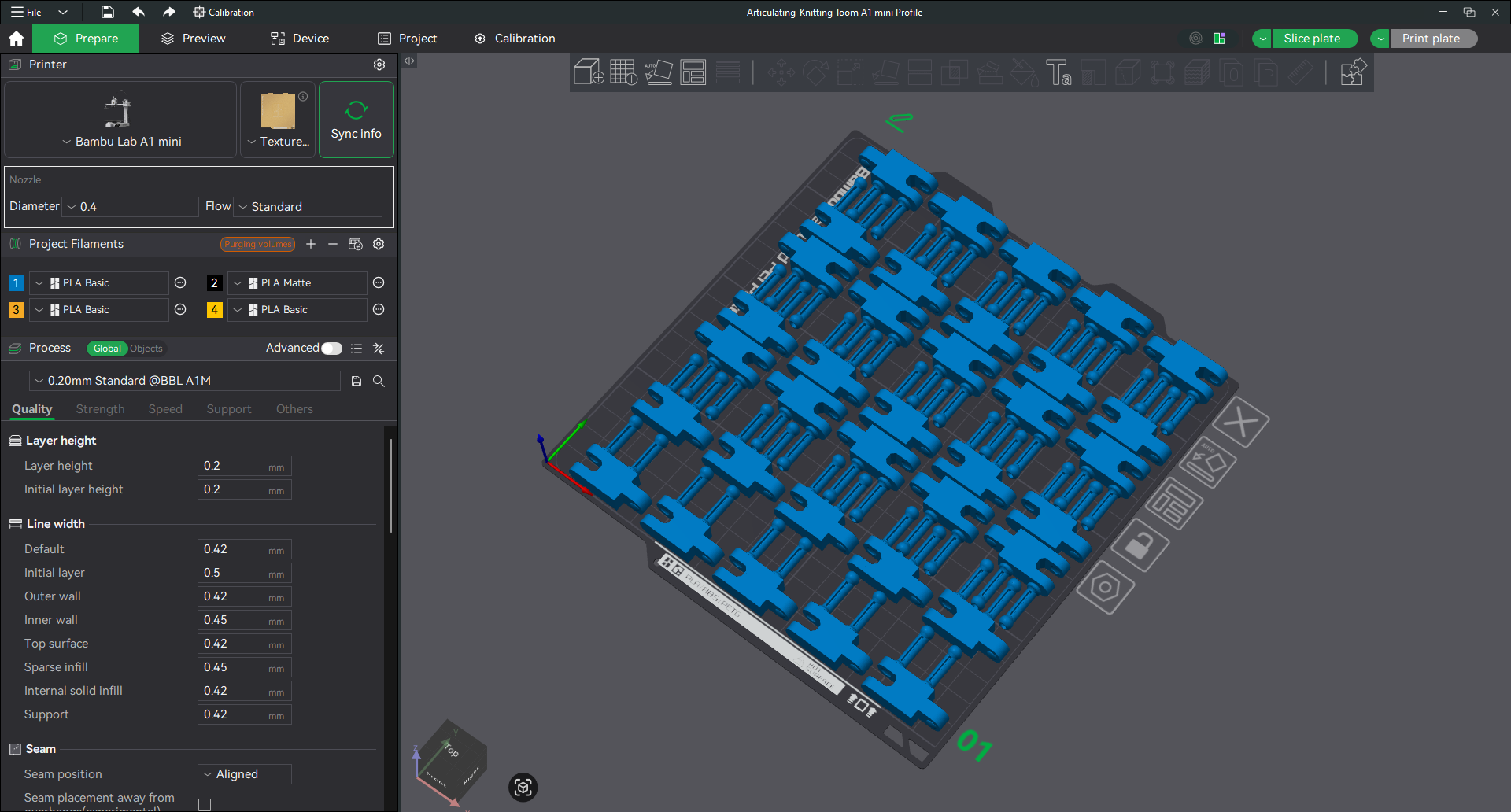Image resolution: width=1511 pixels, height=812 pixels.
Task: Click the Arrange all objects icon
Action: pyautogui.click(x=693, y=72)
